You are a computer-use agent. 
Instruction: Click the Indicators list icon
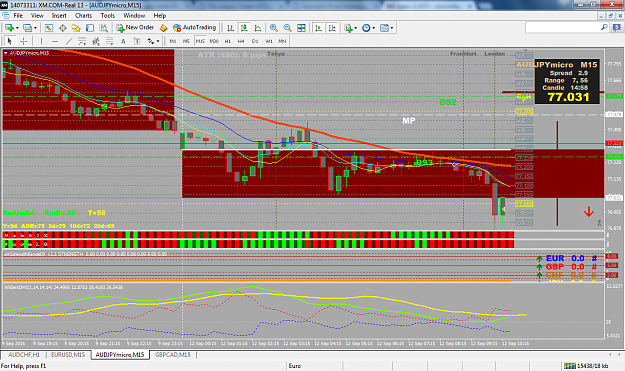[x=348, y=28]
